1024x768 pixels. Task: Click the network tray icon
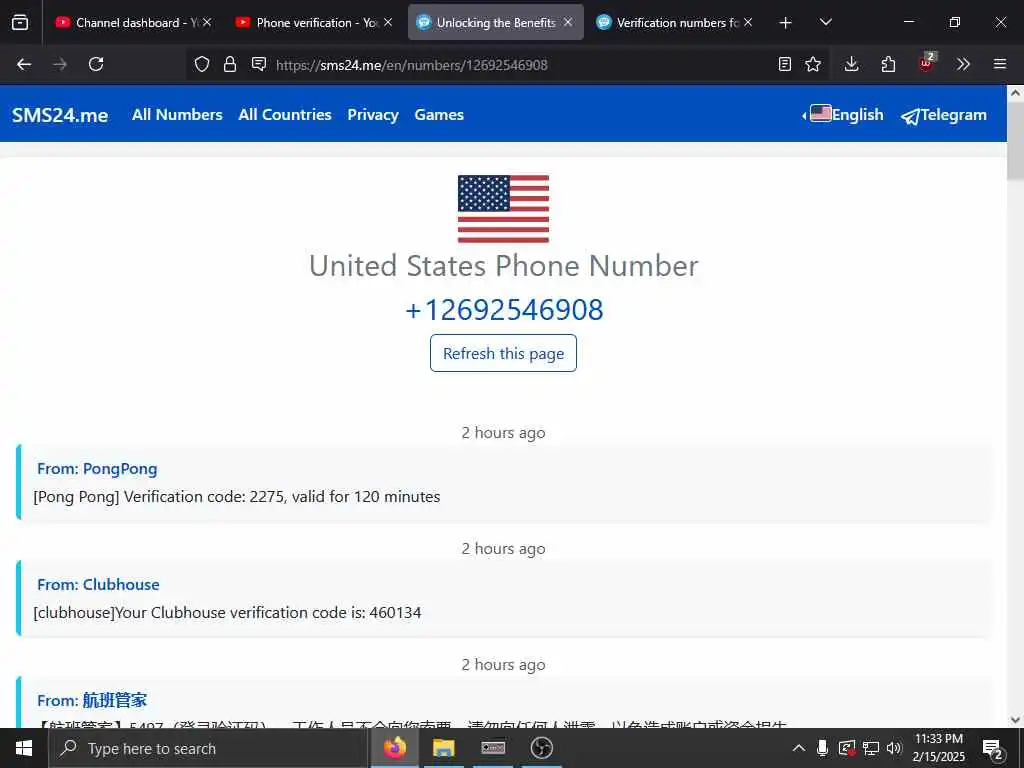pyautogui.click(x=871, y=748)
